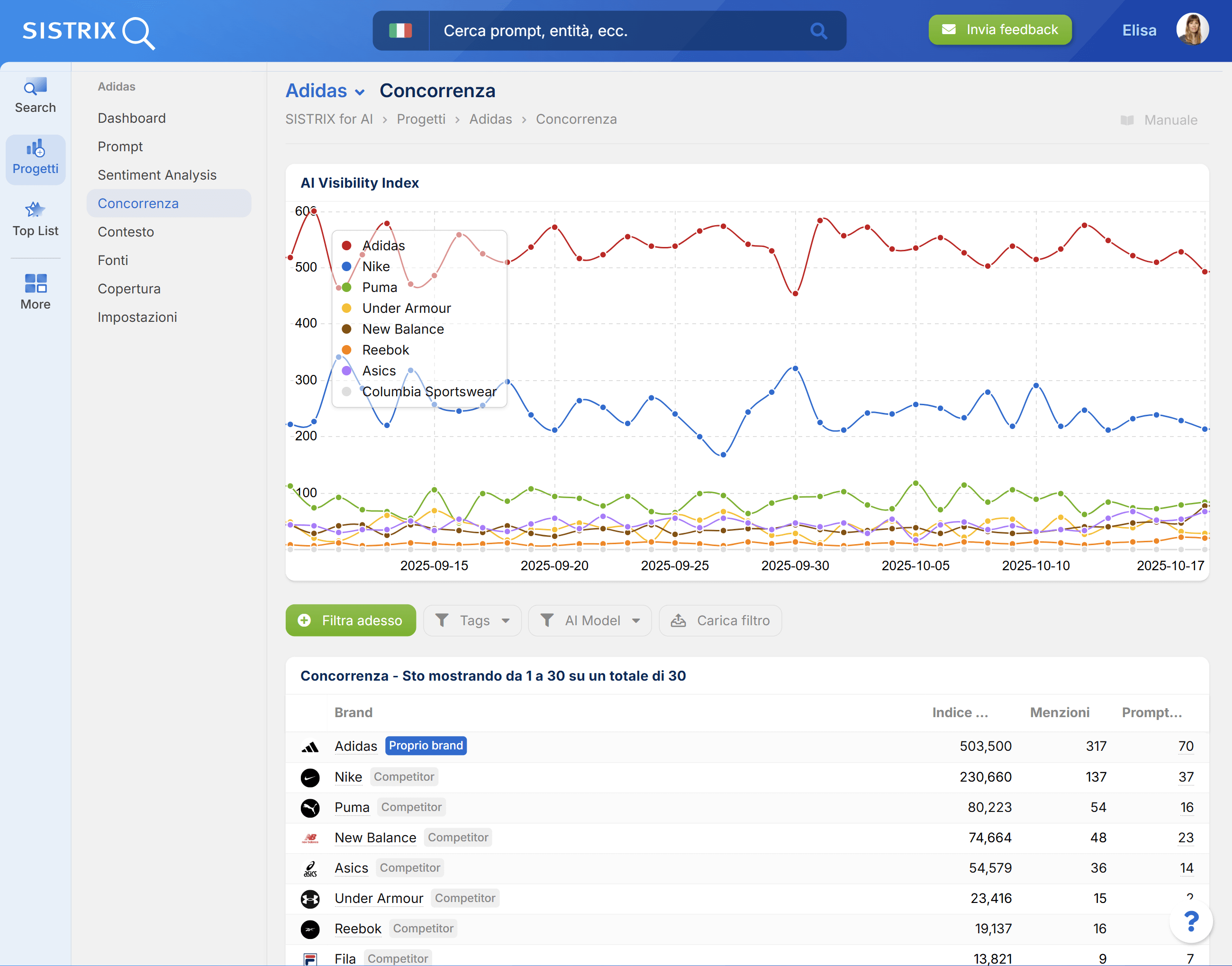Click the Nike logo in the competitors table
The width and height of the screenshot is (1232, 966).
(x=310, y=777)
